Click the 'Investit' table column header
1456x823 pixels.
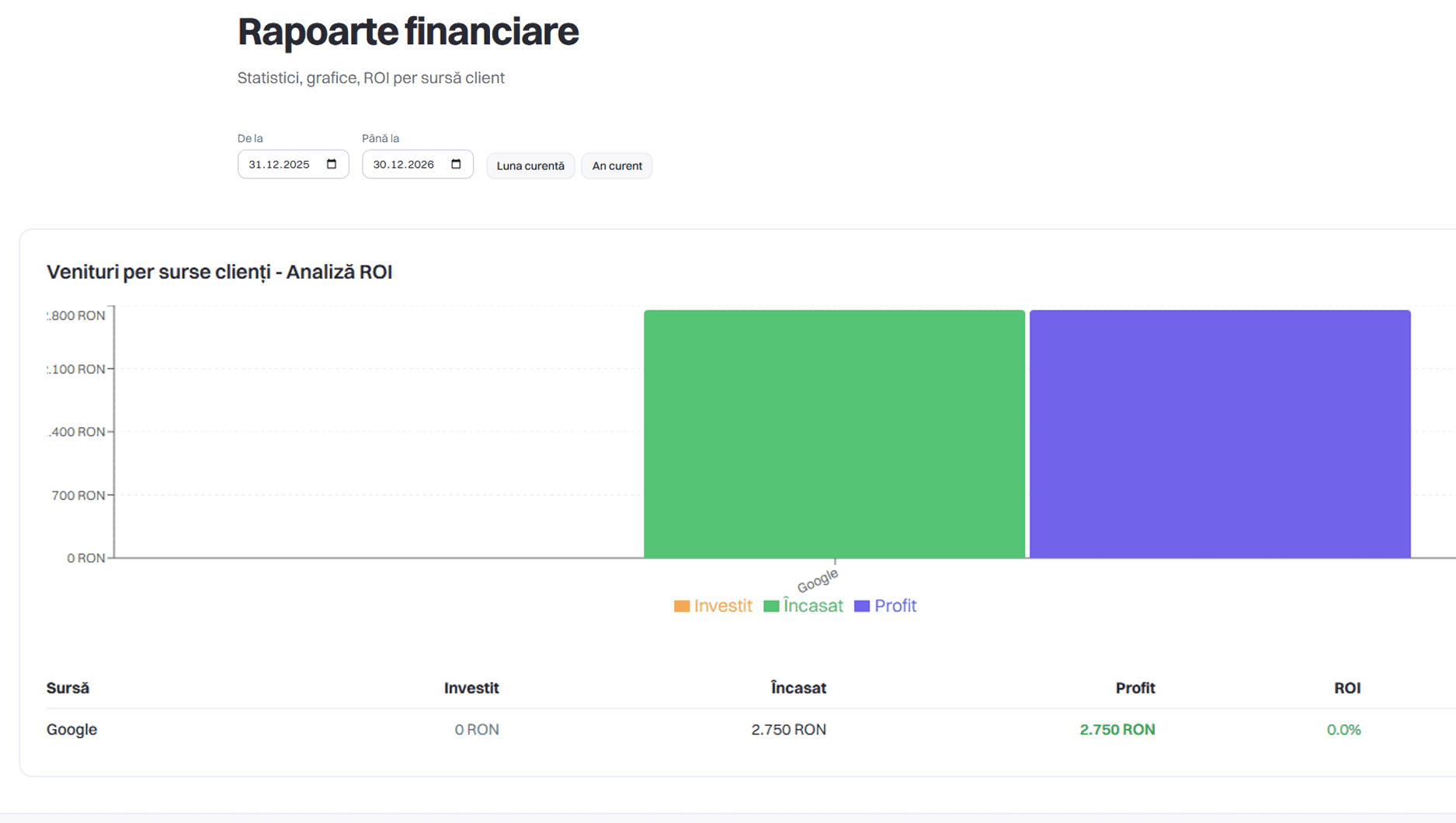point(471,688)
